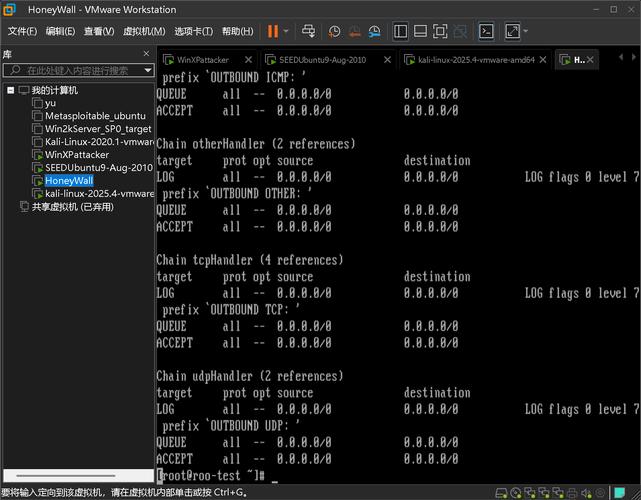Click the printer device status icon

click(572, 493)
